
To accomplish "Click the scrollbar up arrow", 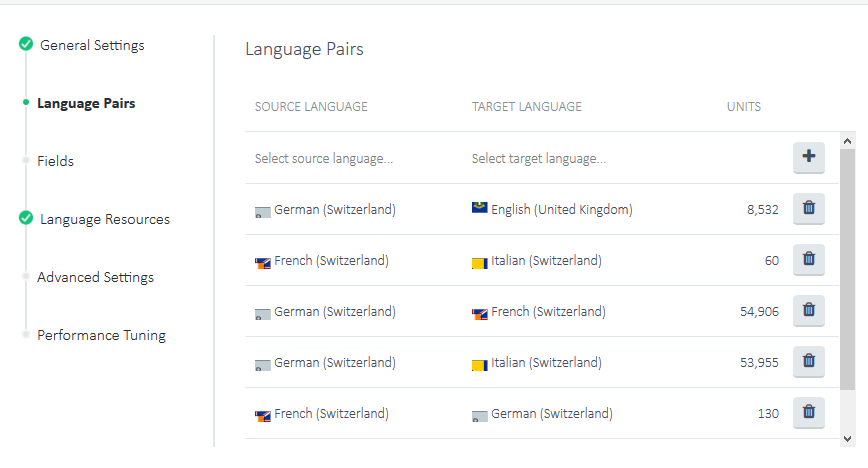I will (848, 141).
